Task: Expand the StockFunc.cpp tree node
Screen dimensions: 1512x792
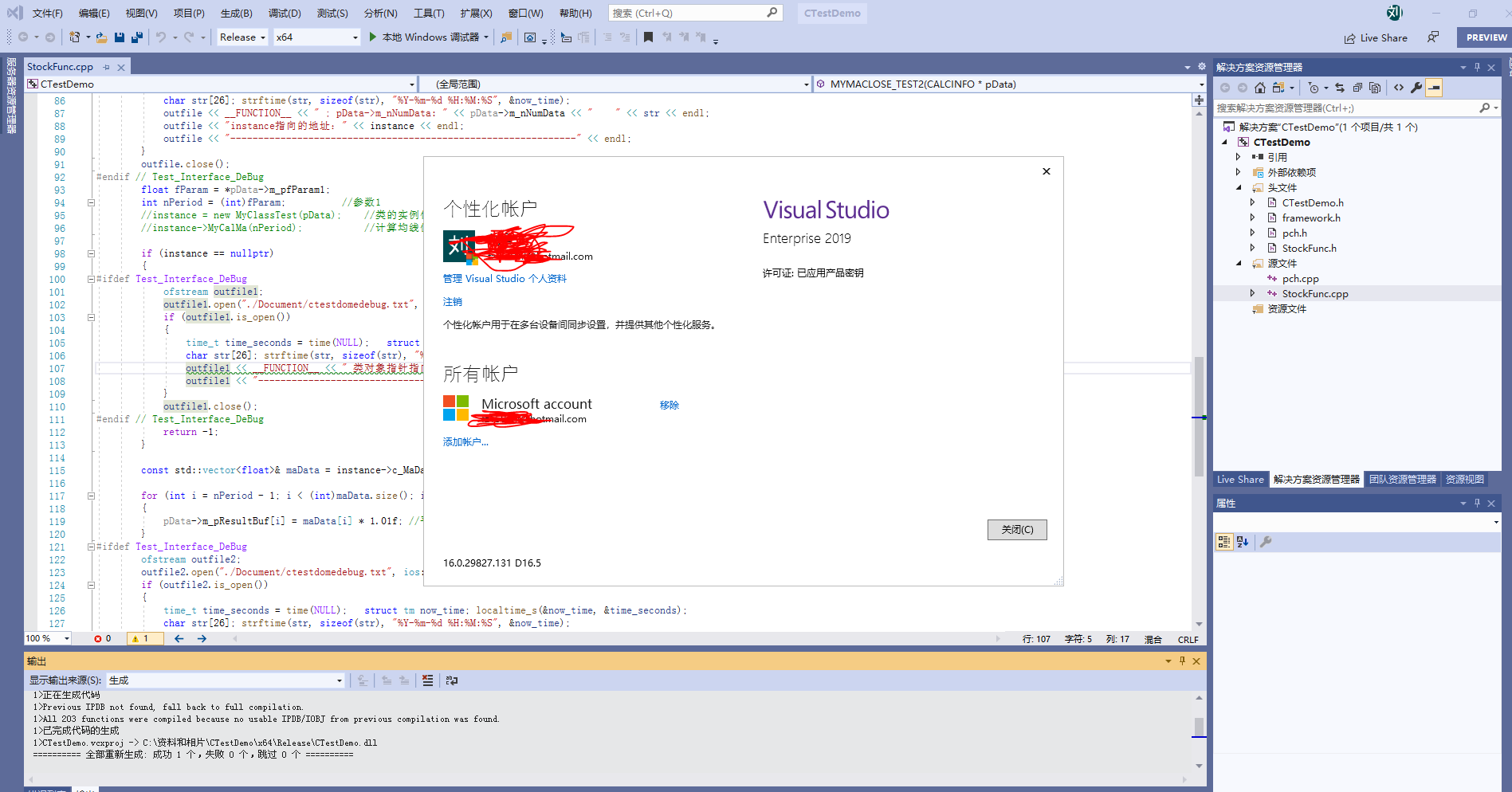Action: coord(1252,293)
